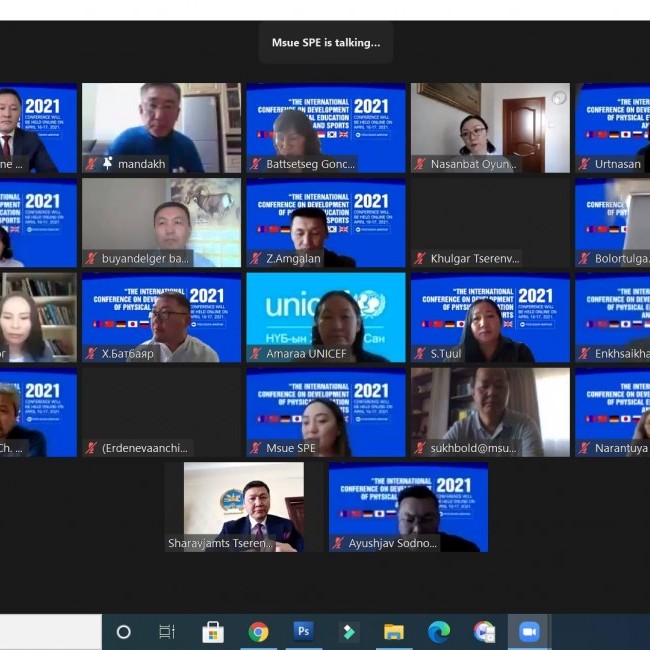Image resolution: width=650 pixels, height=650 pixels.
Task: Click the muted microphone icon beside mandakh
Action: click(x=91, y=164)
